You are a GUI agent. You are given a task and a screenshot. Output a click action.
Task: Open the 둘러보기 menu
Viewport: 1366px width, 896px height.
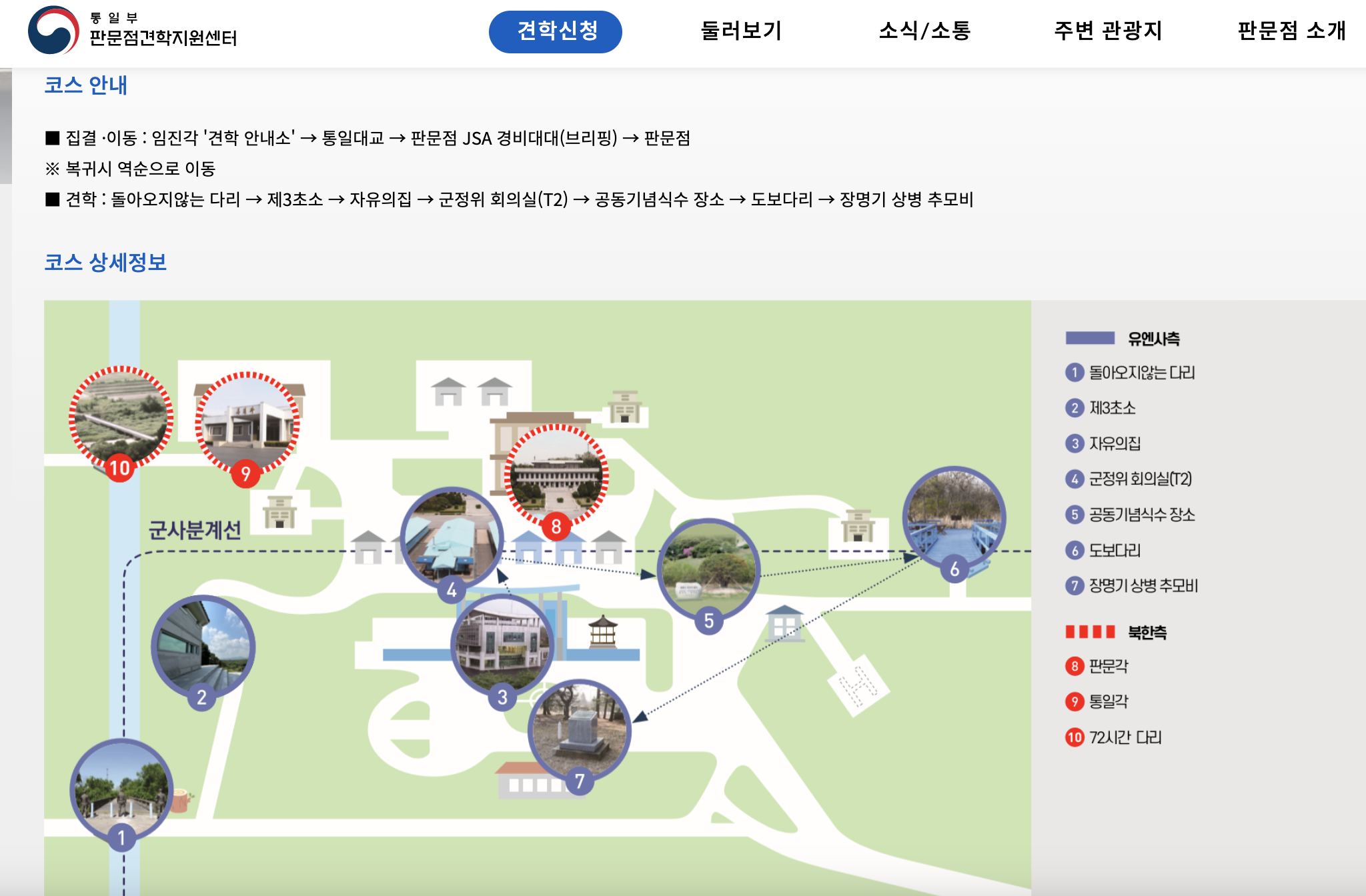[741, 31]
